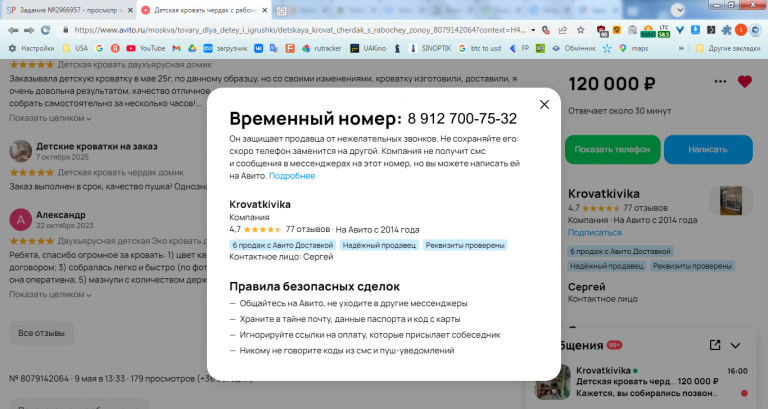Open the seller's avatar thumbnail
The height and width of the screenshot is (409, 768).
coord(731,200)
